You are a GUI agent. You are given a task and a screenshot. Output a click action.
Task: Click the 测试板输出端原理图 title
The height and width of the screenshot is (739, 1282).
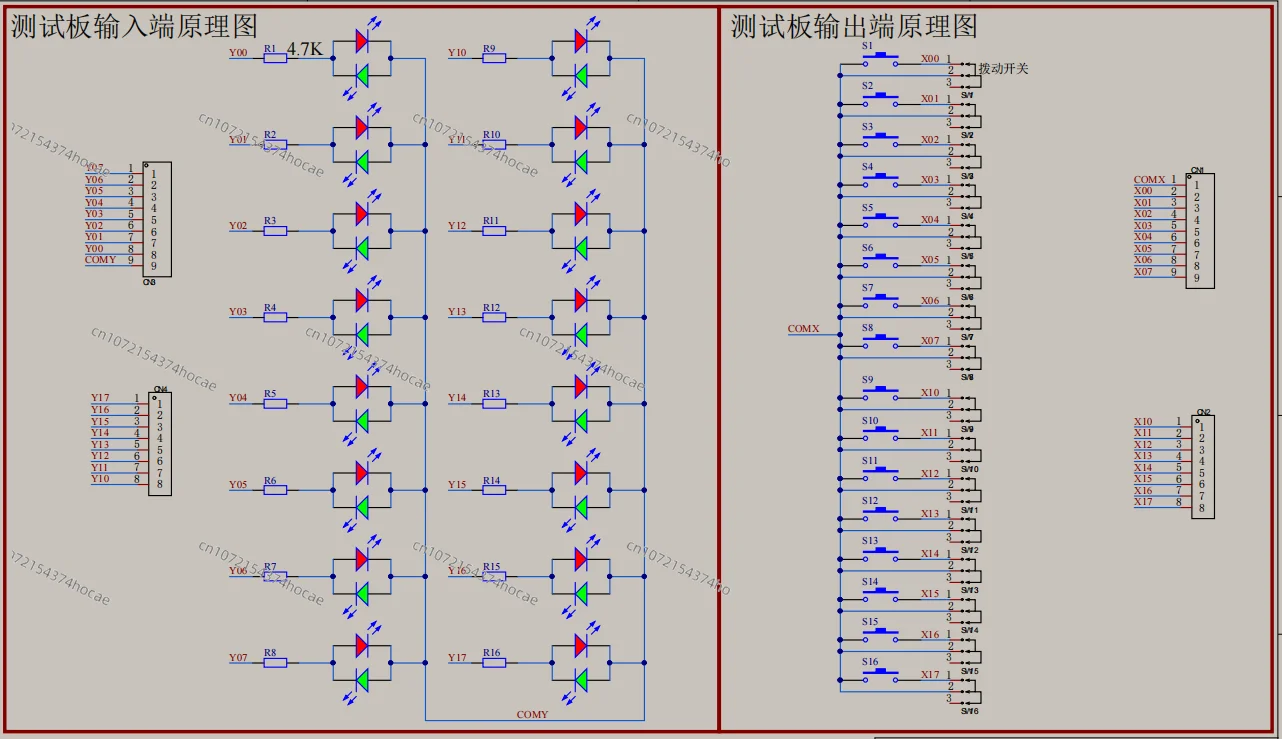point(854,26)
